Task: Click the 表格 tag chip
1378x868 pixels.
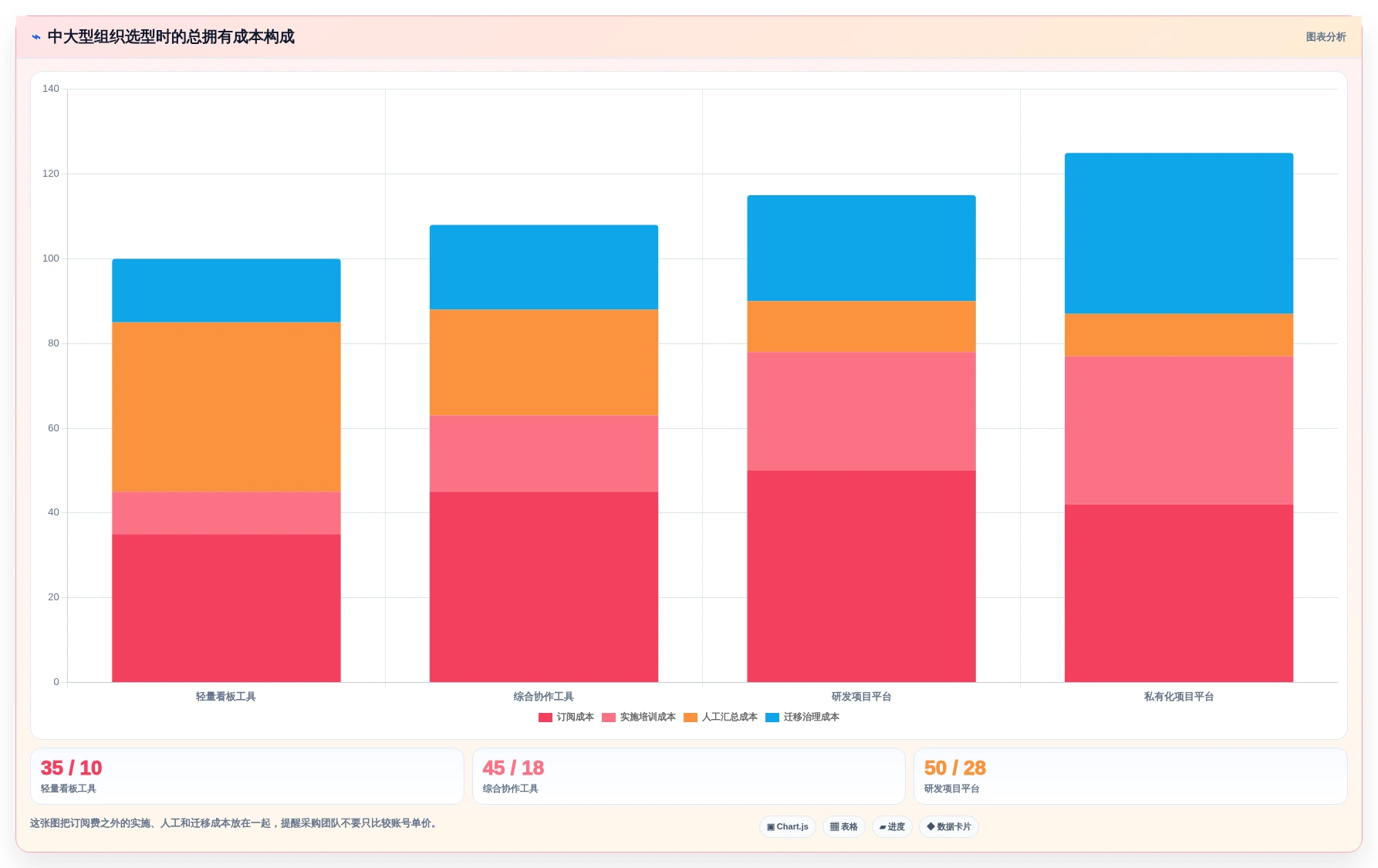Action: click(x=844, y=826)
